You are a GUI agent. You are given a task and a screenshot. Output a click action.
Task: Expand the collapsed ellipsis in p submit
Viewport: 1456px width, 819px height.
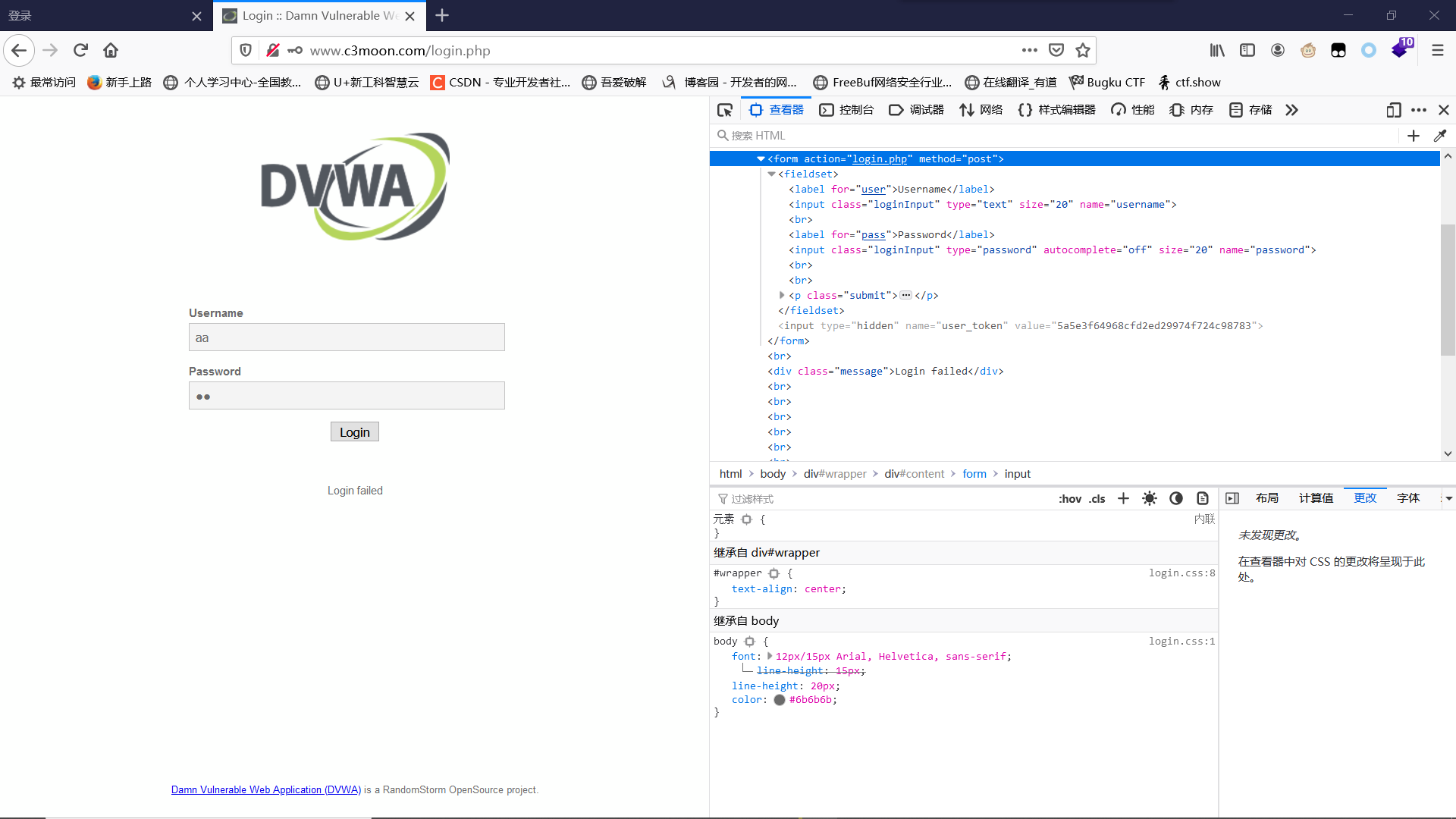[906, 295]
